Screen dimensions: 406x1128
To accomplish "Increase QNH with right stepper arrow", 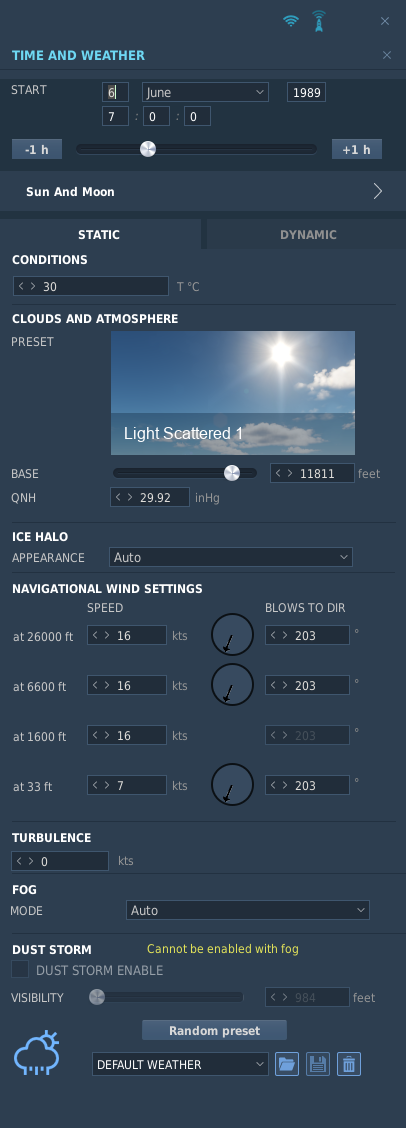I will coord(130,497).
